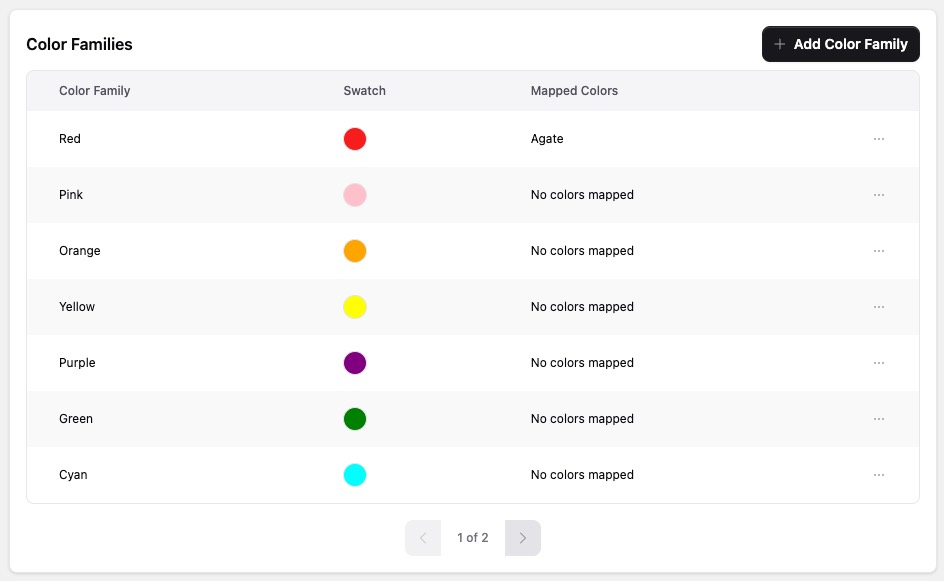Go to the next page of results

click(522, 538)
